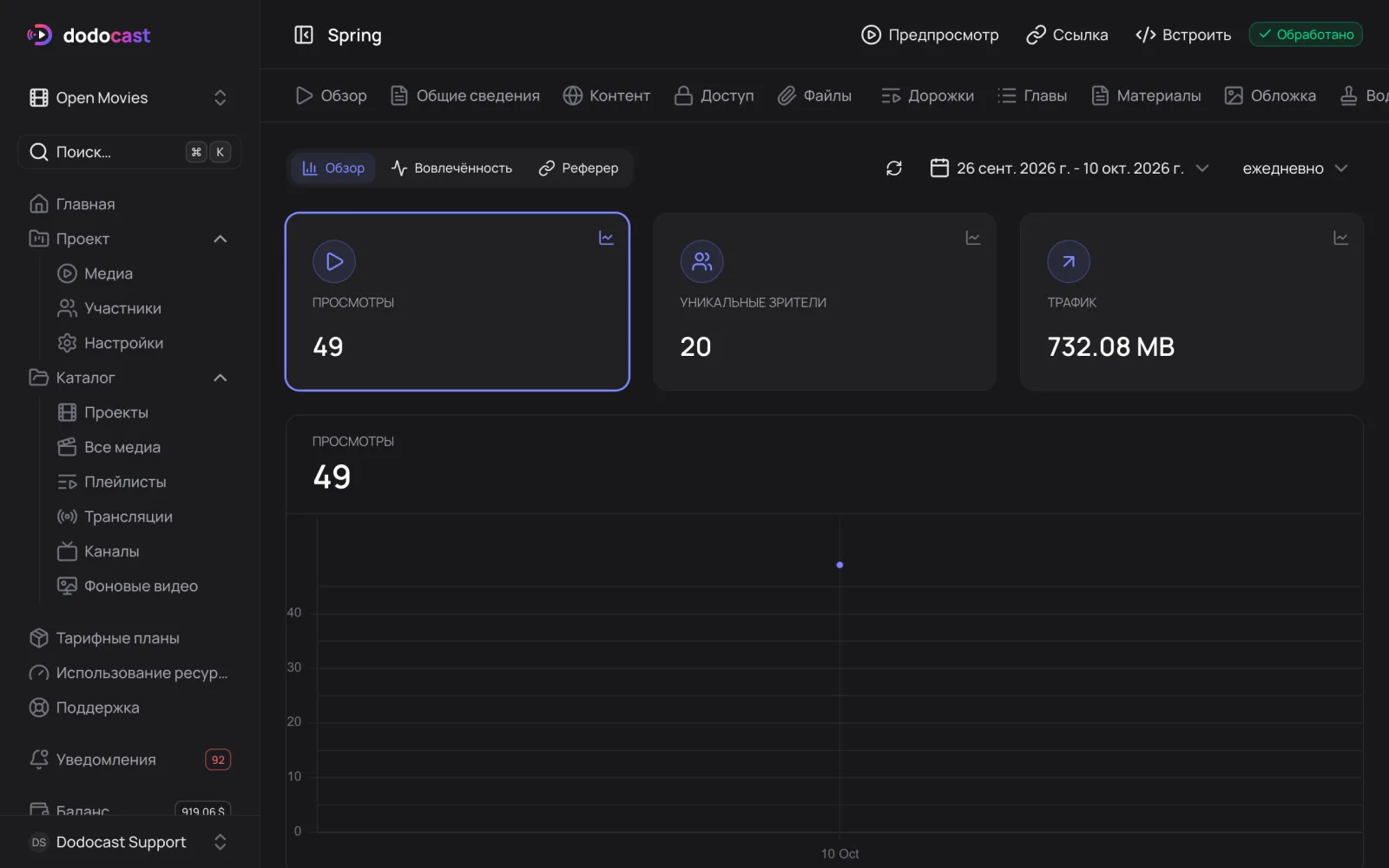Open the Open Movies project switcher
Screen dimensions: 1389x868
pos(129,98)
